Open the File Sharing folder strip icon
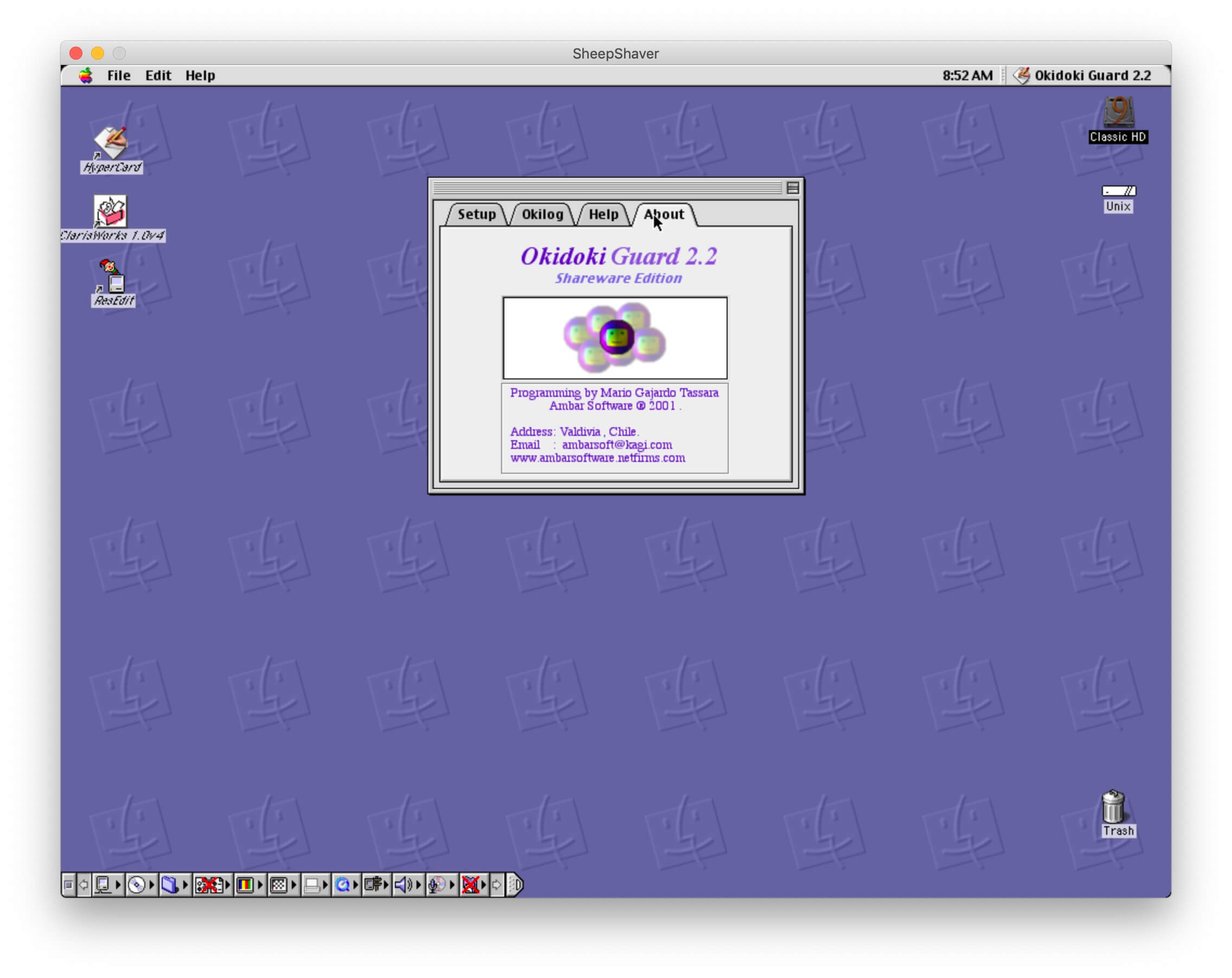 (x=170, y=885)
